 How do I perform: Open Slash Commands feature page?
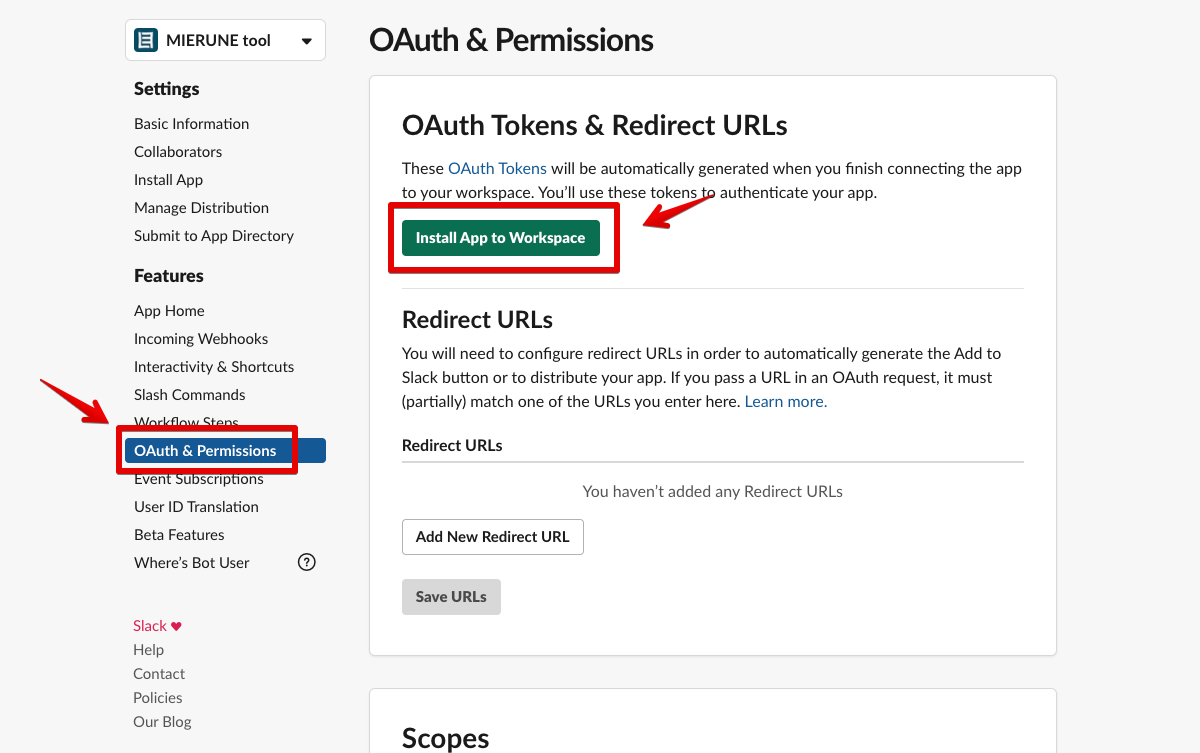click(189, 395)
